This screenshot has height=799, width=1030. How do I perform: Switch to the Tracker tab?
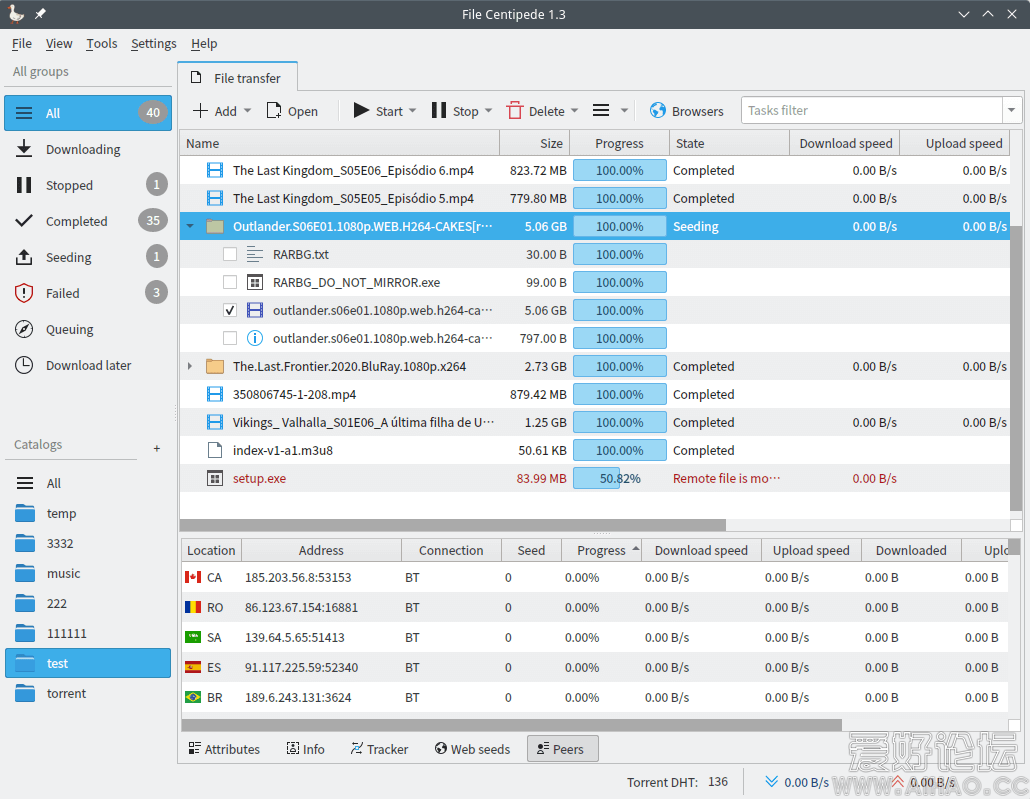coord(378,749)
